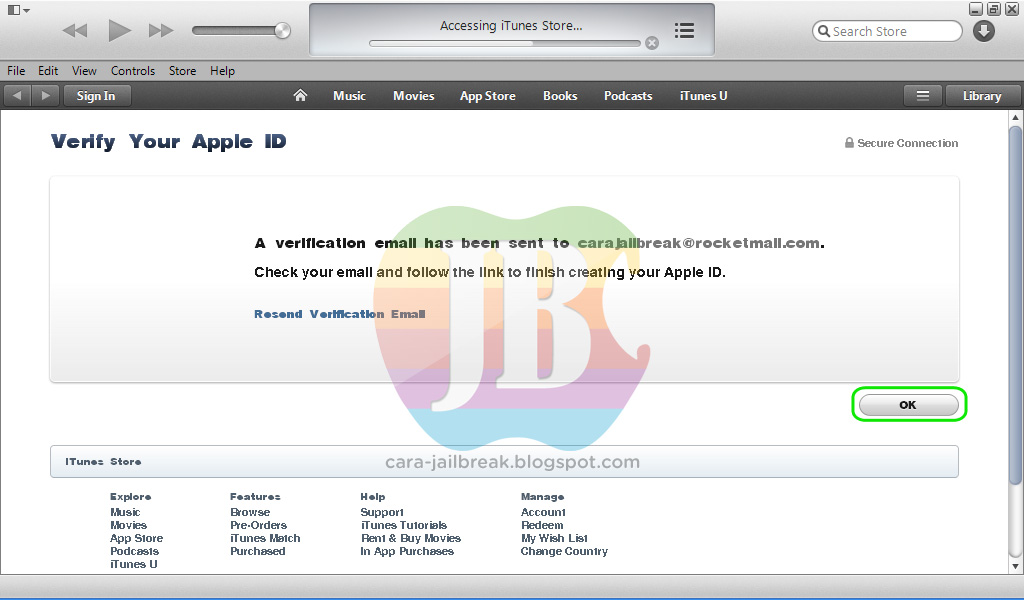
Task: Open Account under Manage
Action: click(x=543, y=512)
